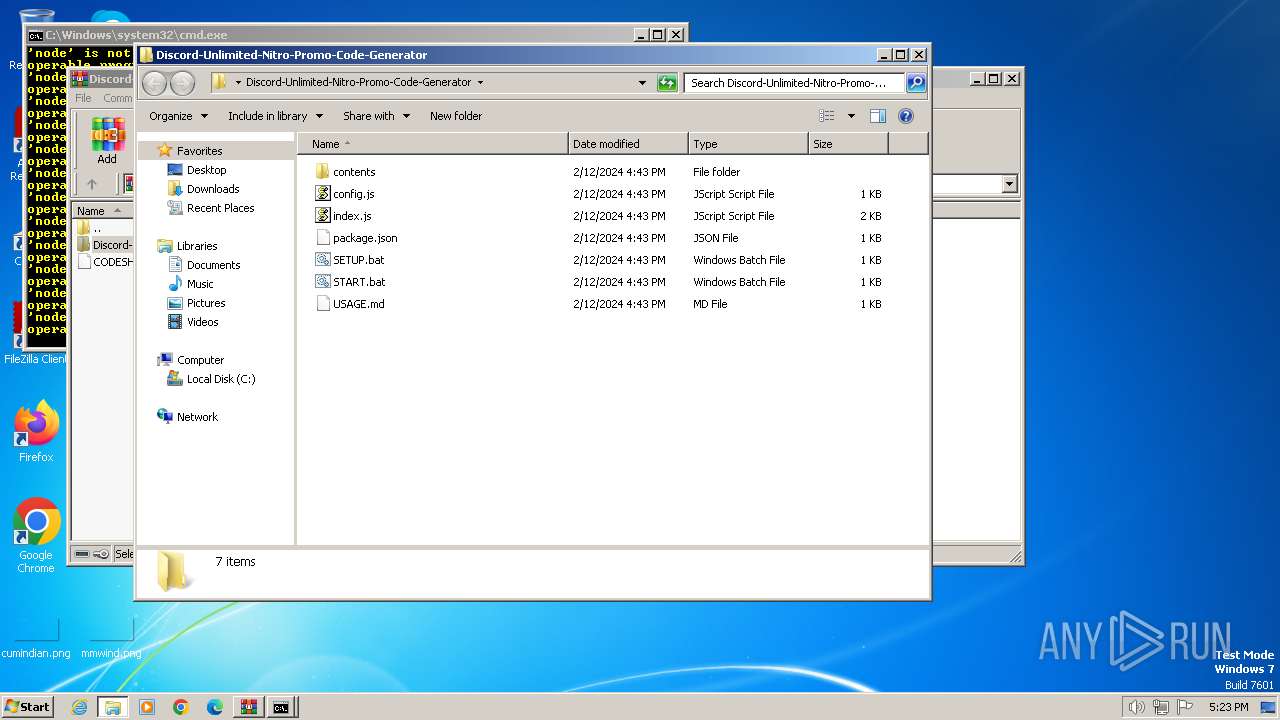Viewport: 1280px width, 720px height.
Task: Click the New folder button
Action: [456, 116]
